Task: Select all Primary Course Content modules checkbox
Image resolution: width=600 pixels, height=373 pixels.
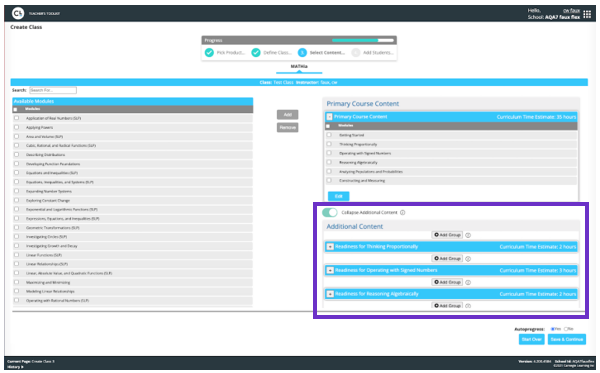Action: coord(328,126)
